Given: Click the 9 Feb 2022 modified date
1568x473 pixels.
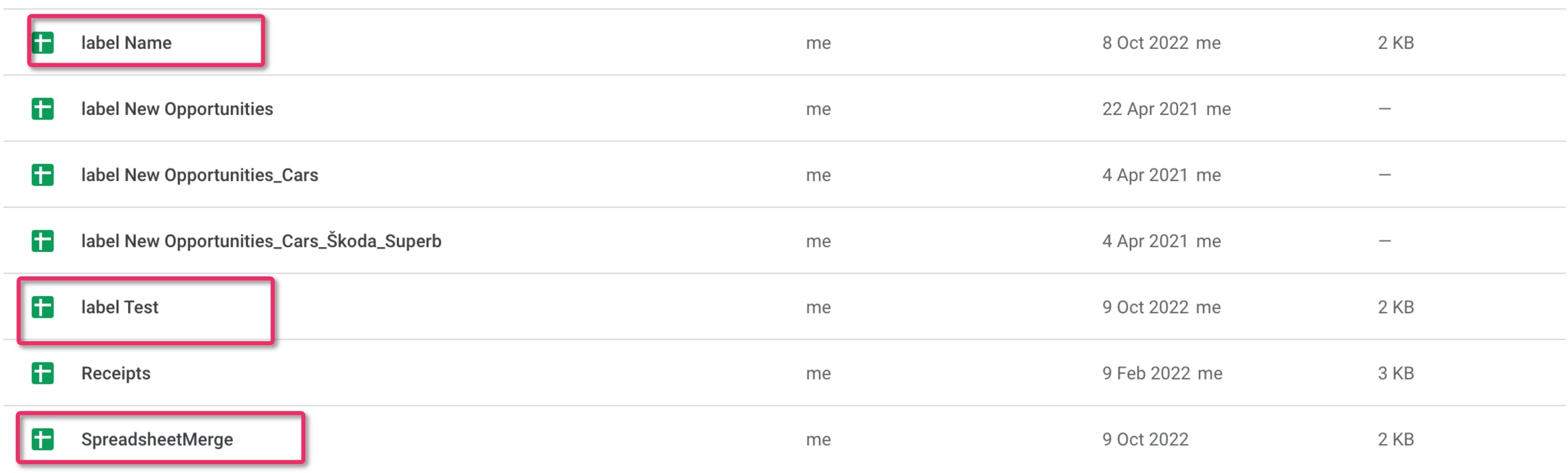Looking at the screenshot, I should (x=1146, y=373).
